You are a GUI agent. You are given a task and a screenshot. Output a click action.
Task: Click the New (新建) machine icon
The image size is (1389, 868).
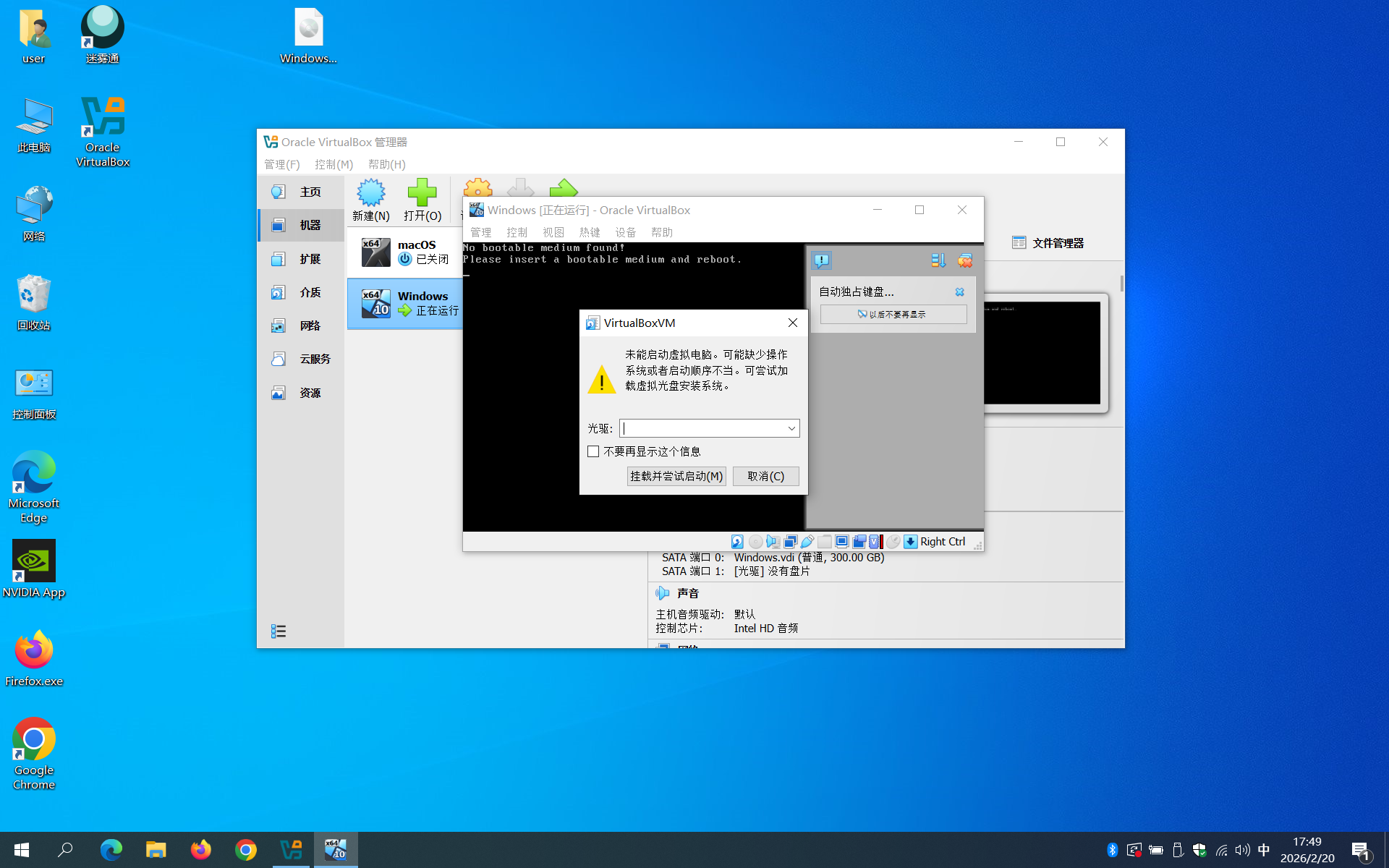(370, 193)
